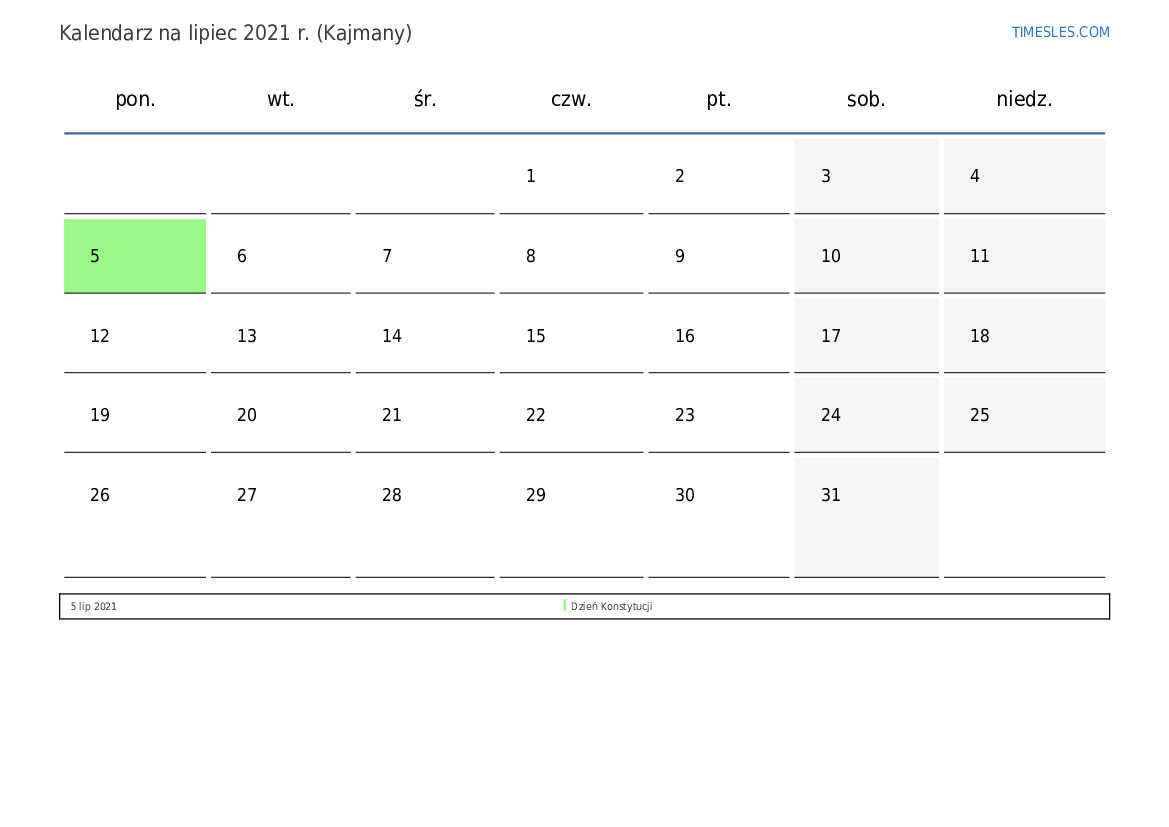The width and height of the screenshot is (1169, 827).
Task: Select the 'niedz.' weekday header
Action: [1024, 99]
